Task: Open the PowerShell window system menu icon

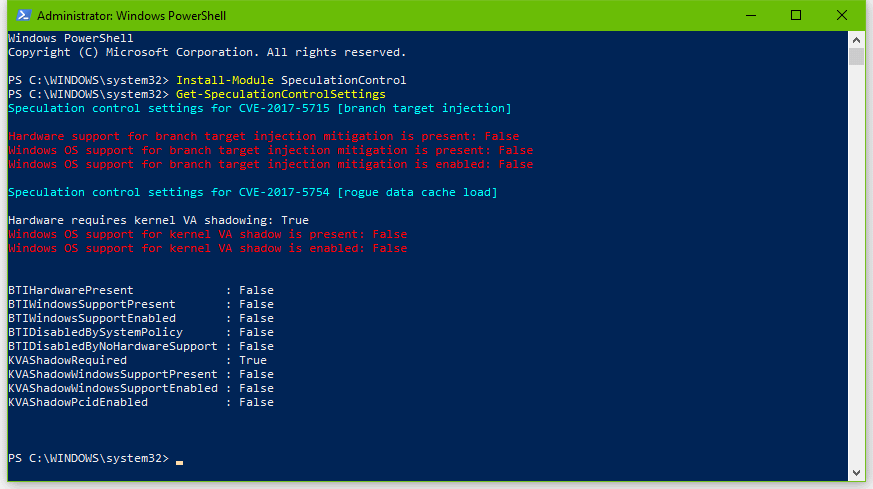Action: pos(19,15)
